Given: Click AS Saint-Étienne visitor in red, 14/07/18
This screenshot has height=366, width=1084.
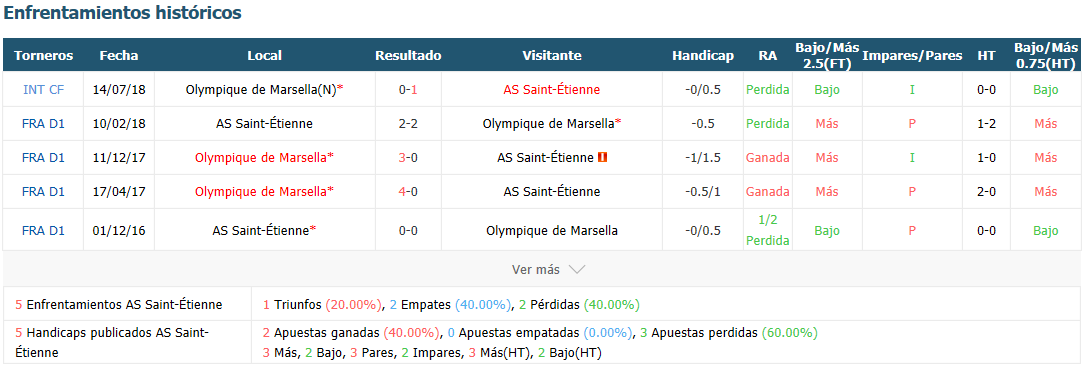Looking at the screenshot, I should [x=552, y=89].
